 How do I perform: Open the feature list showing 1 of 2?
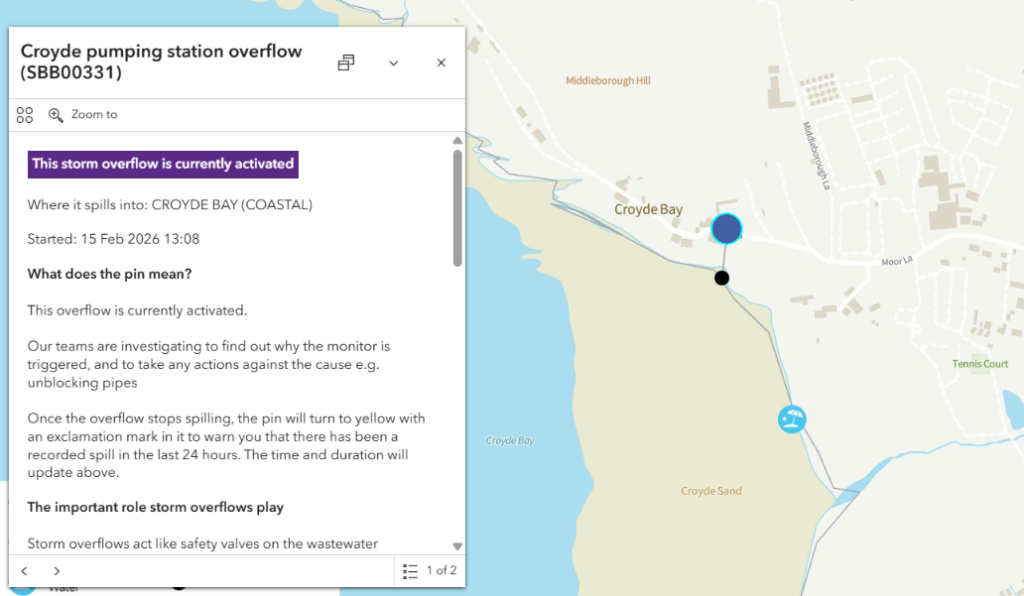429,571
